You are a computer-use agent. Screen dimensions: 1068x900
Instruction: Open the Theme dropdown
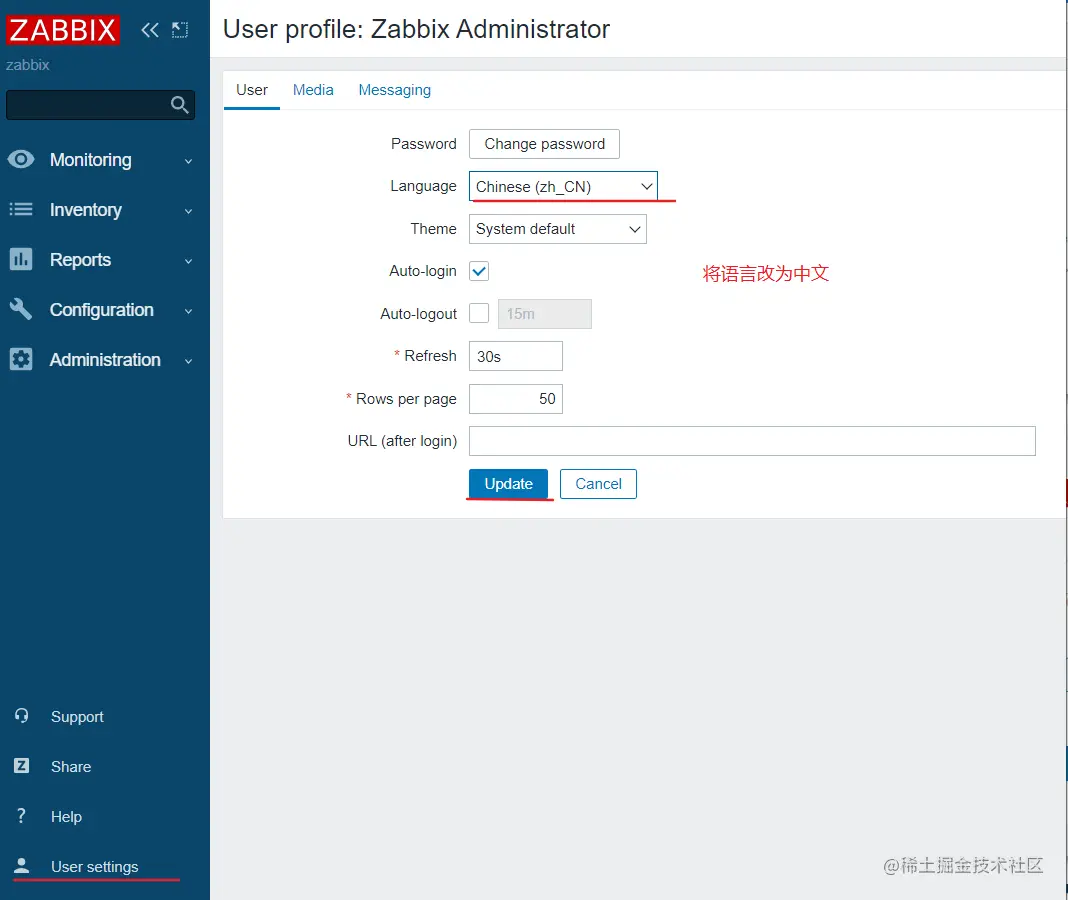click(558, 229)
